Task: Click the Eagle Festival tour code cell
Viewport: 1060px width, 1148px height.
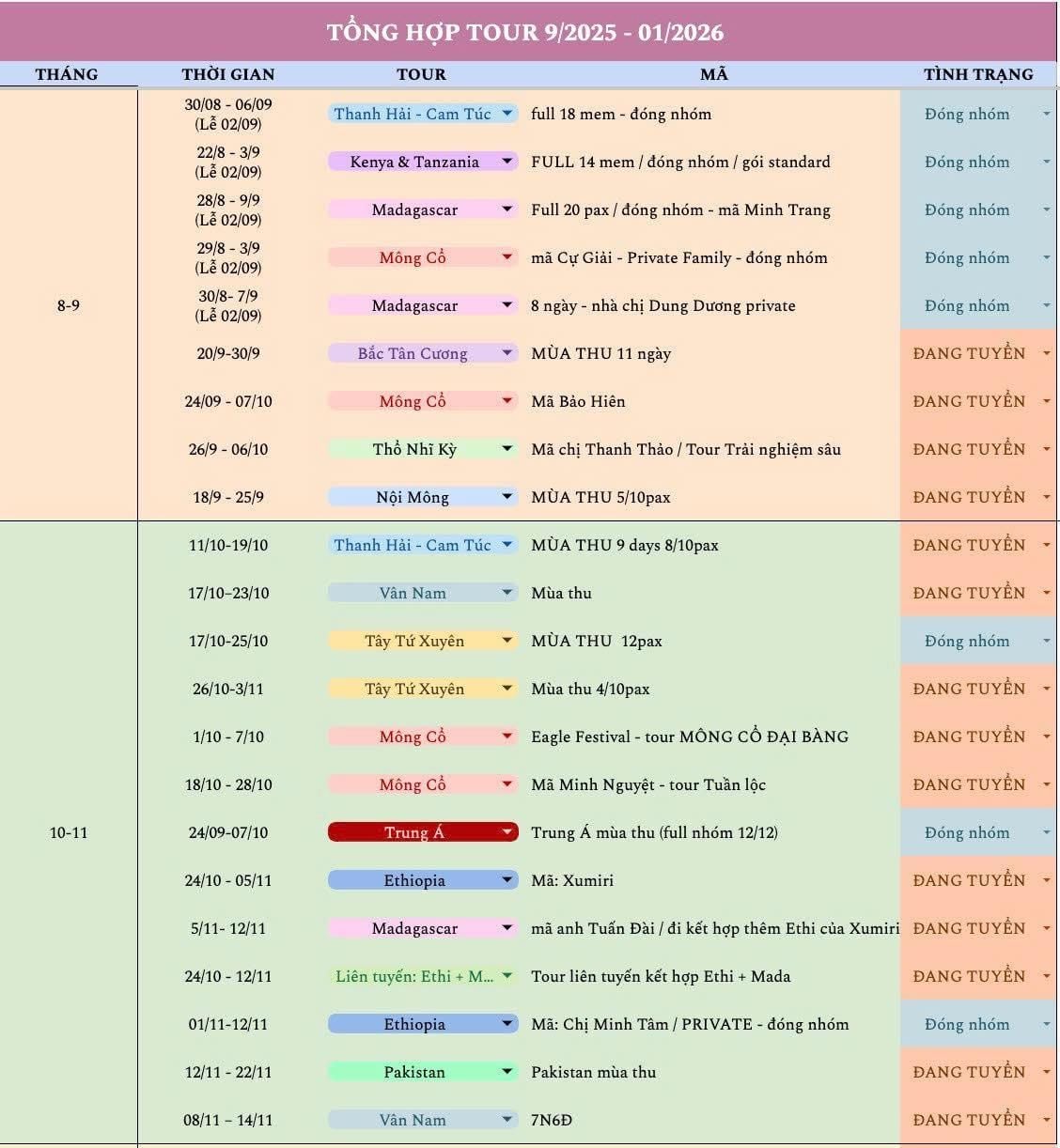Action: click(x=690, y=737)
